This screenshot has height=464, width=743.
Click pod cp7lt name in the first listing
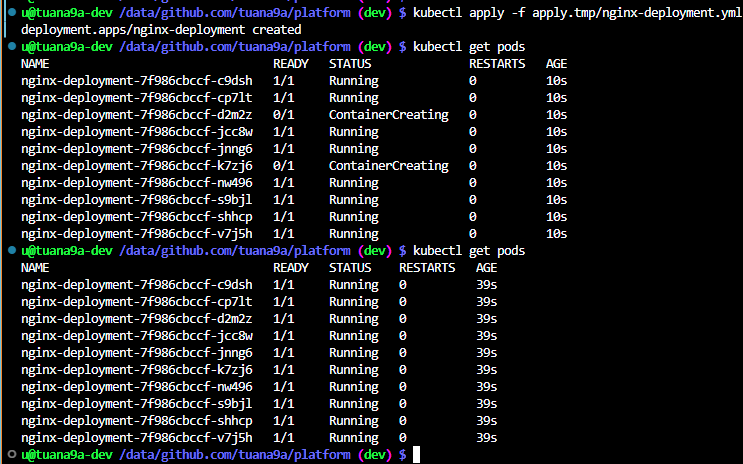(137, 98)
